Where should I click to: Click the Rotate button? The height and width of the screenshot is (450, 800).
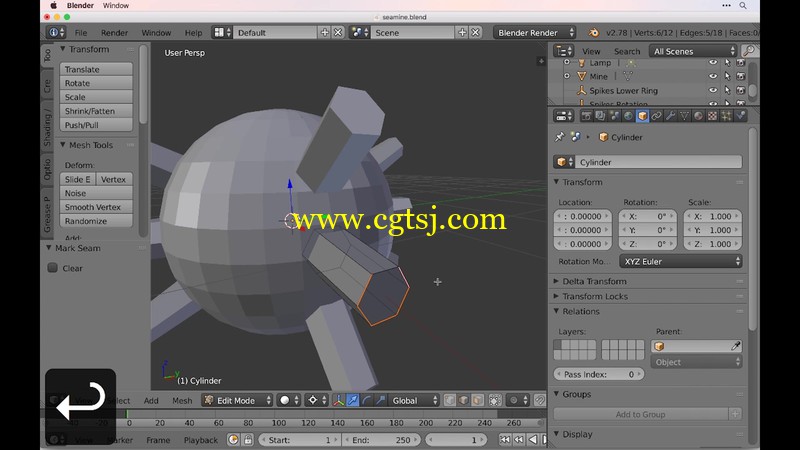click(96, 83)
